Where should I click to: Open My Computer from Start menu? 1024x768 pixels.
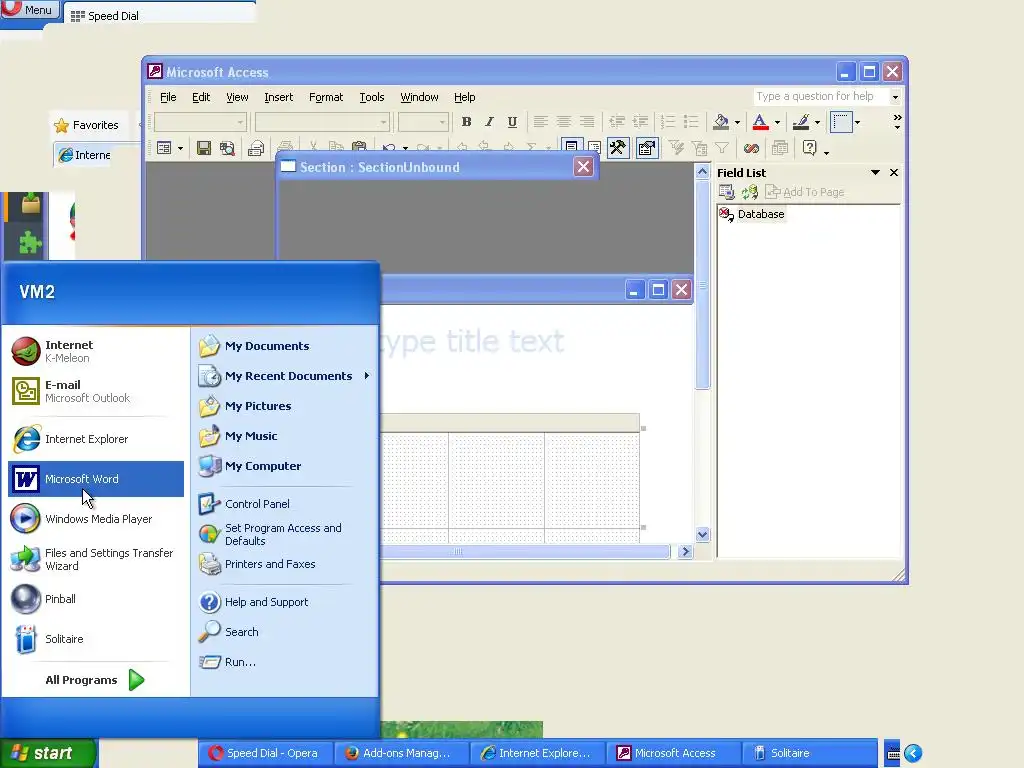(285, 466)
